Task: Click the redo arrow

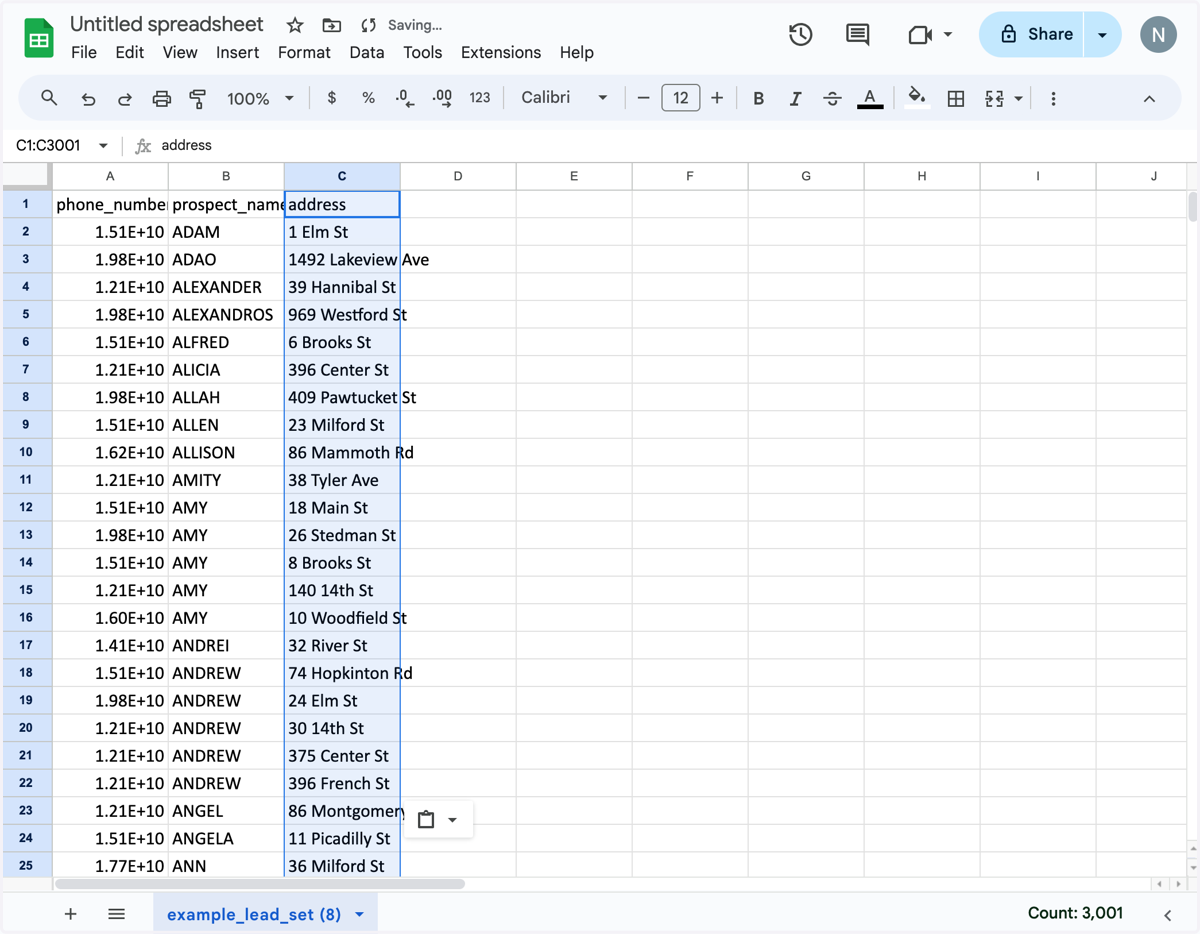Action: [125, 98]
